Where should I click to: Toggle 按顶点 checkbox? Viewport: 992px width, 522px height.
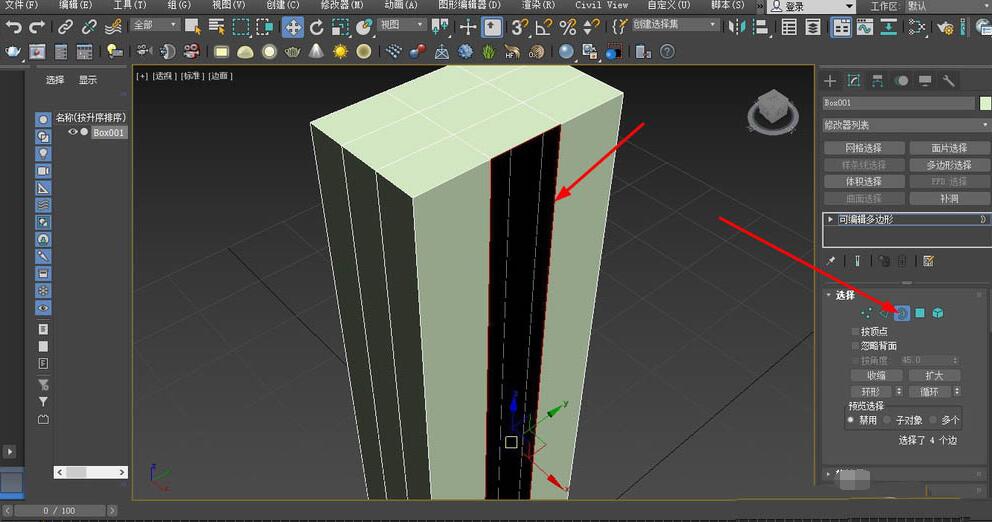855,332
